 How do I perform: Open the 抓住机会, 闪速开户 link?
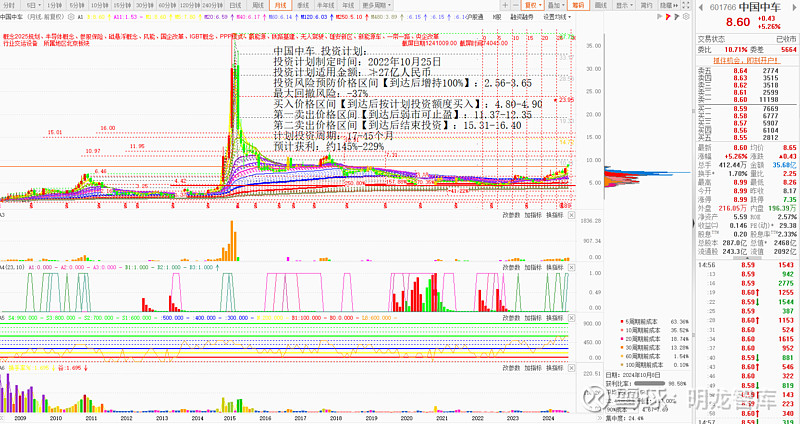(745, 60)
